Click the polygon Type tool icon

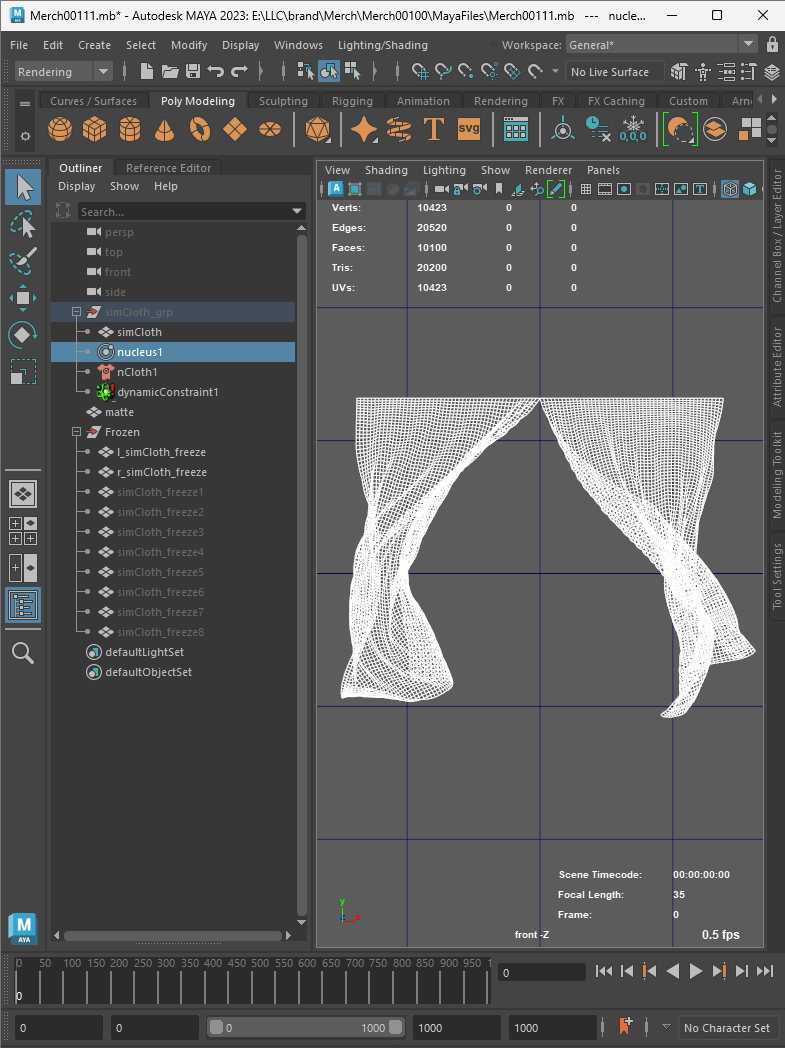tap(434, 129)
